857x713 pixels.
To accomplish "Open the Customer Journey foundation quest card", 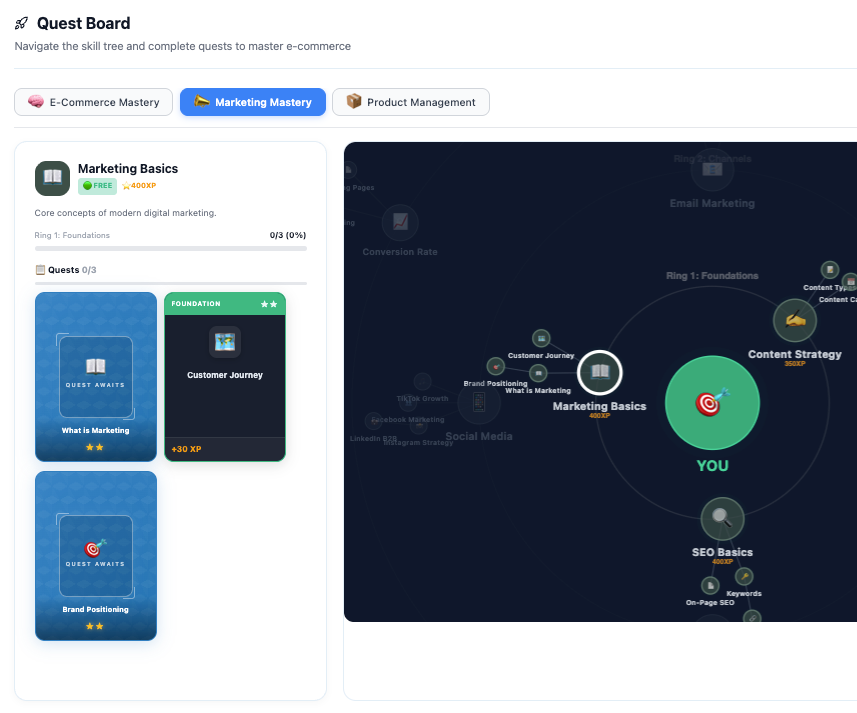I will [225, 376].
